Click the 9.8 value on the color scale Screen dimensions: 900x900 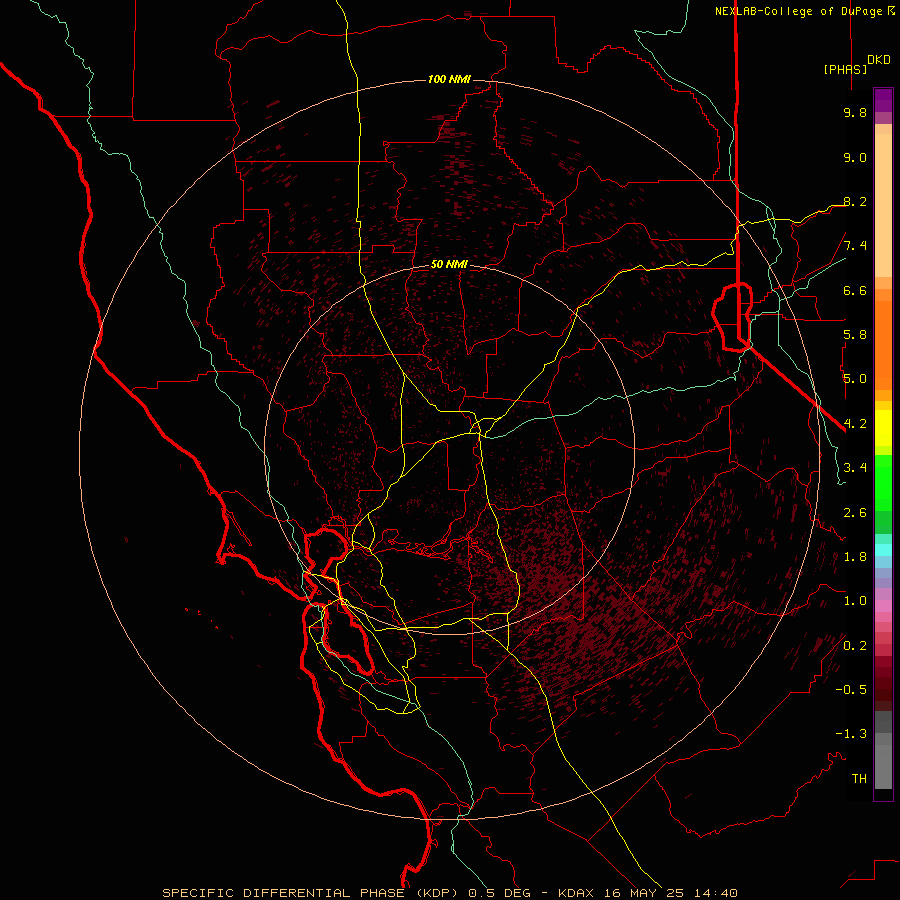point(855,112)
